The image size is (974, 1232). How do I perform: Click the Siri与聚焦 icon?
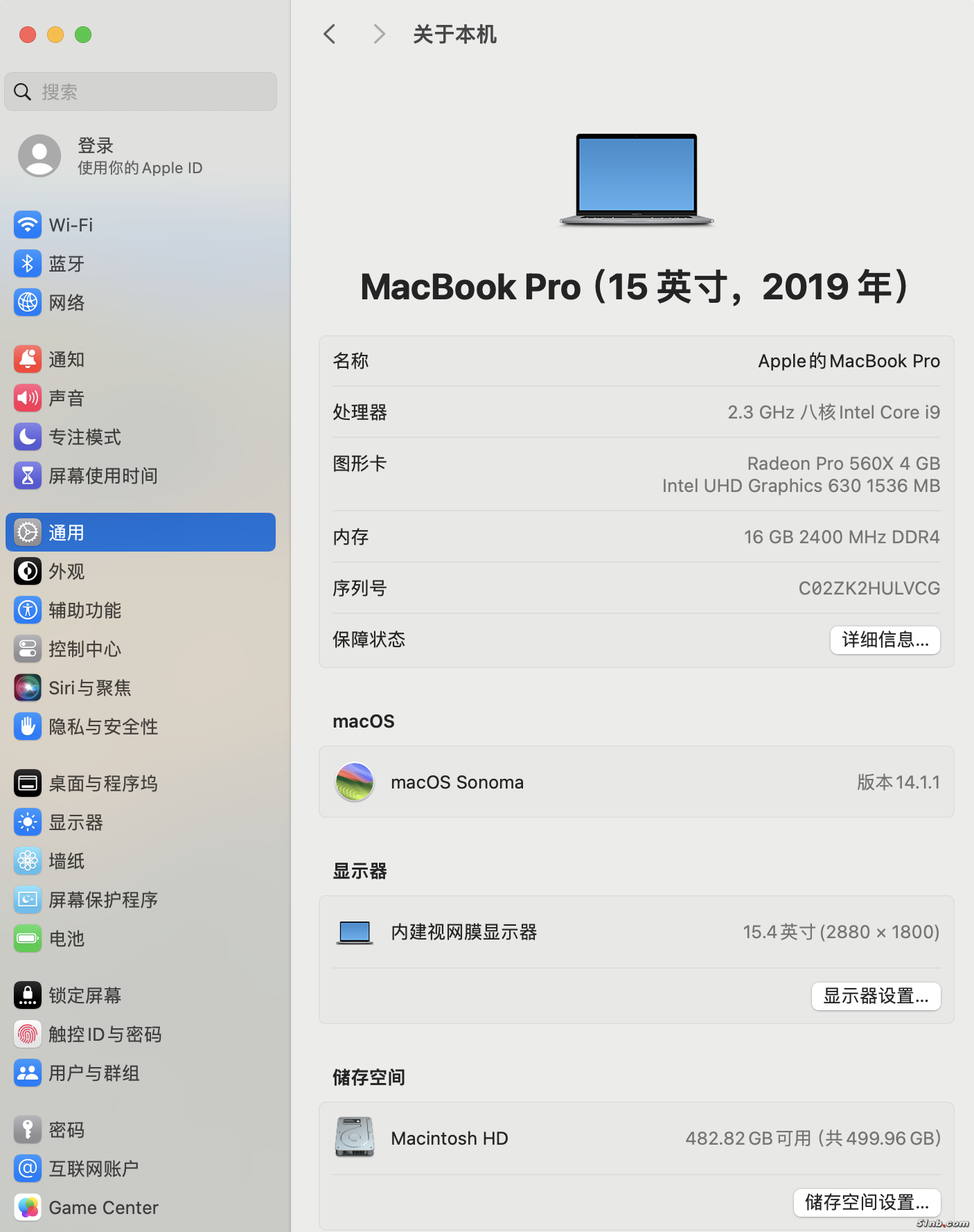point(28,688)
